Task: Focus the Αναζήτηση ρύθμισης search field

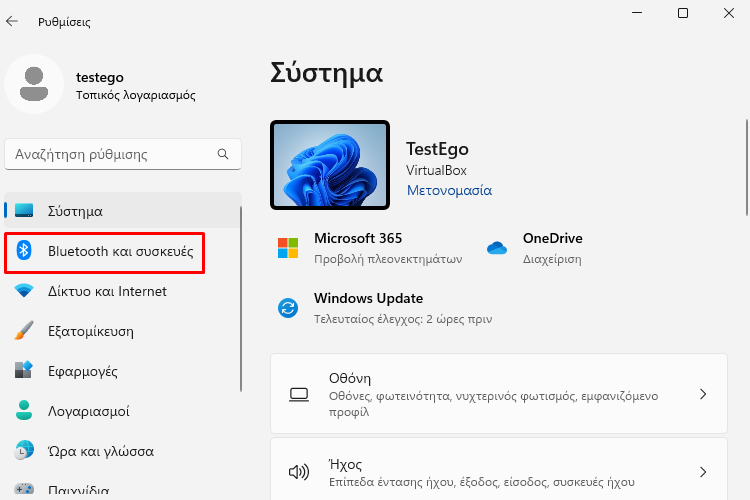Action: coord(123,154)
